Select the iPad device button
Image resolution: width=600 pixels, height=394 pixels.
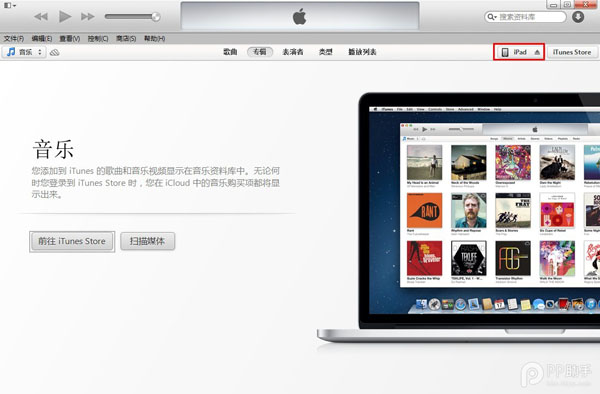(519, 52)
